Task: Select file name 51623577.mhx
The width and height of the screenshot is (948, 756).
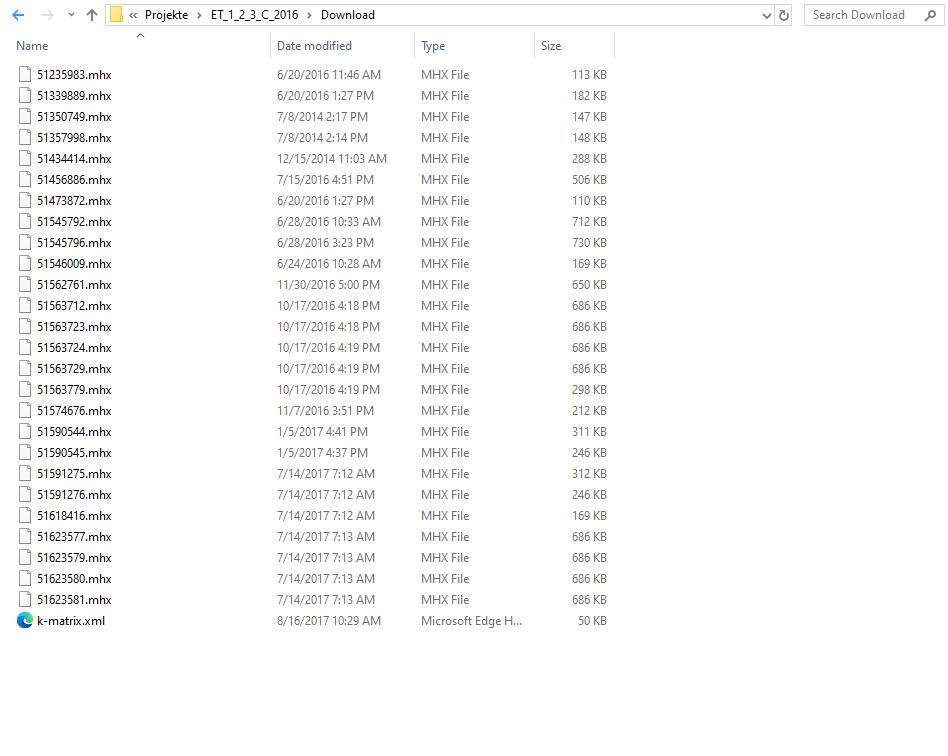Action: [74, 536]
